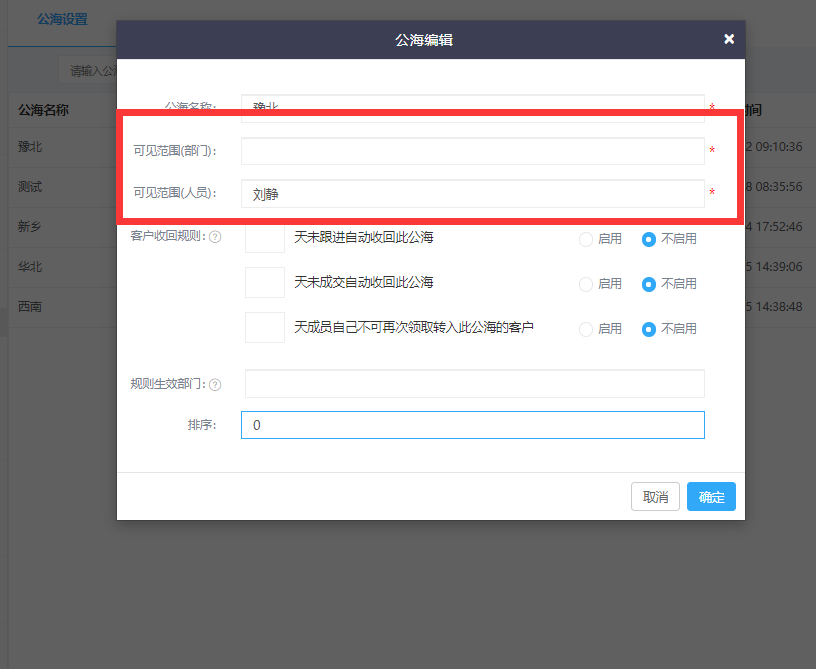
Task: Switch to the 公海设置 tab
Action: [x=62, y=20]
